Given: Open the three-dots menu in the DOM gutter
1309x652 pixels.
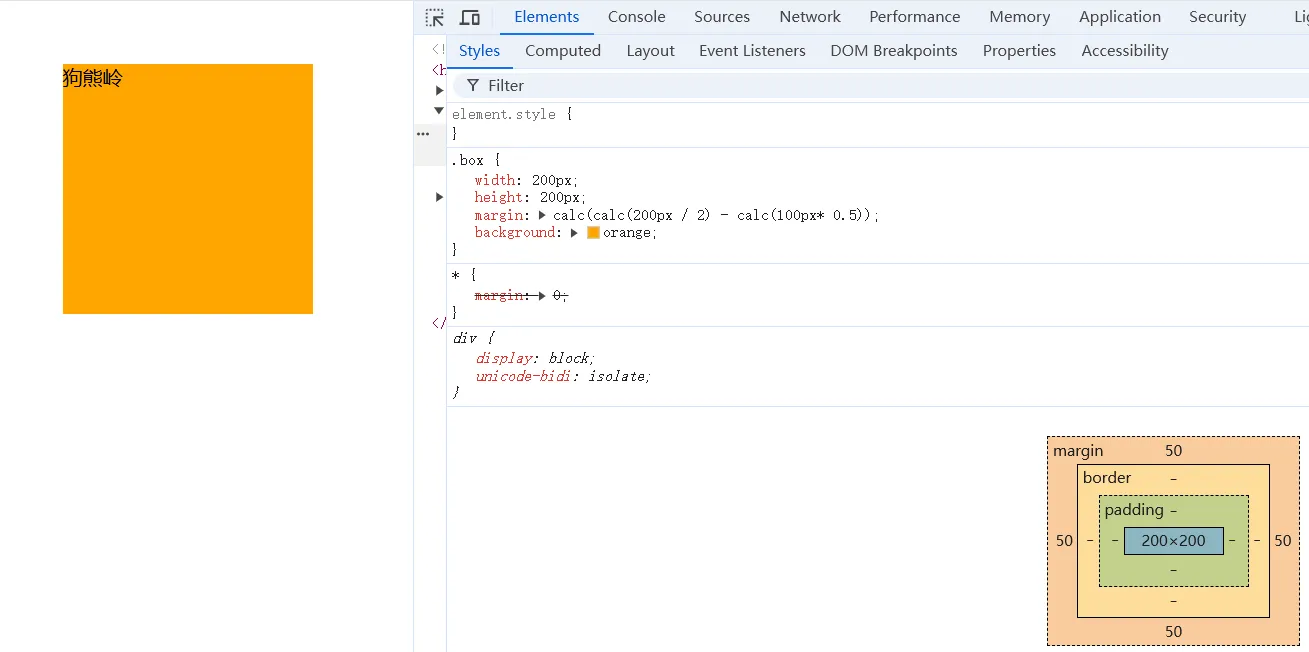Looking at the screenshot, I should 423,133.
